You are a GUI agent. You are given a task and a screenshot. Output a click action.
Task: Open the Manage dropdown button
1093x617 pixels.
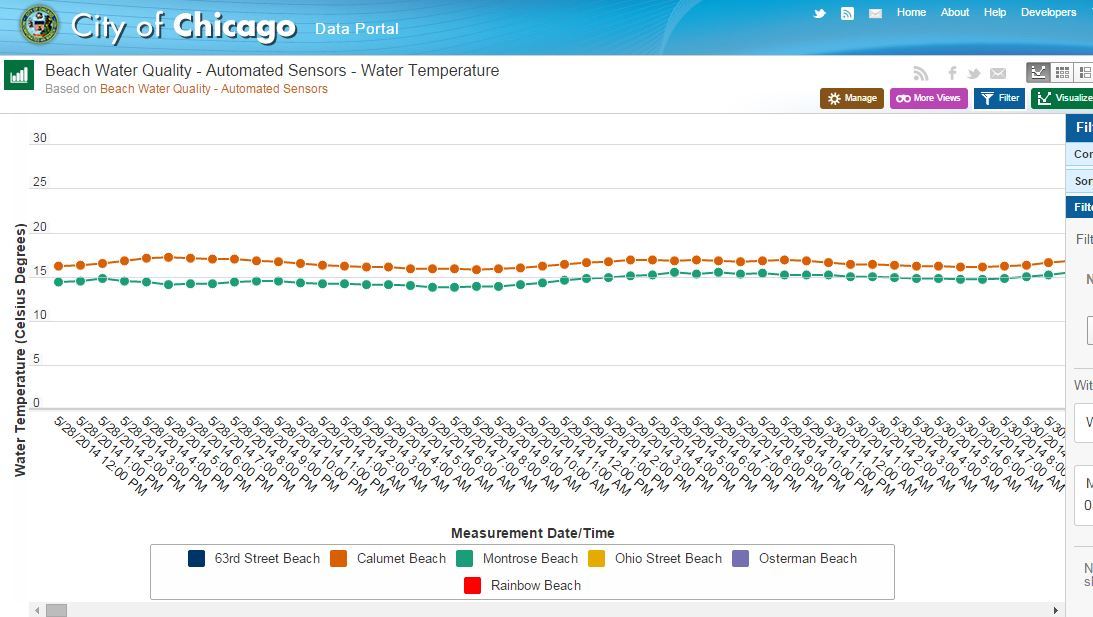point(852,98)
